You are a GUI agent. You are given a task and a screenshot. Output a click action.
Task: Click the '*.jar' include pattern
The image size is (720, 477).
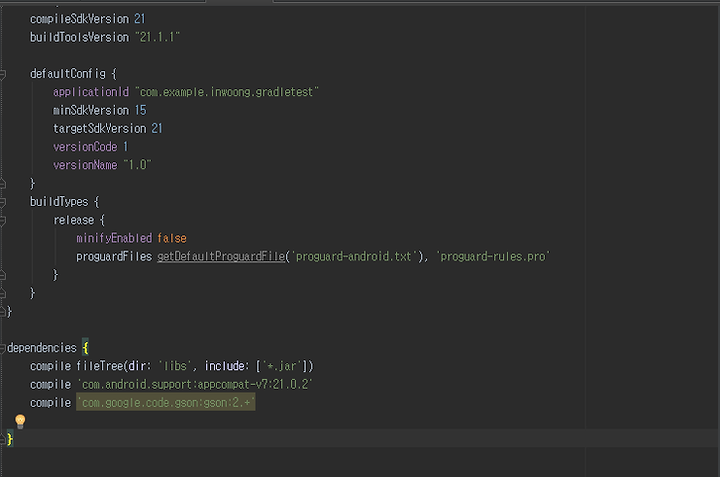coord(282,366)
